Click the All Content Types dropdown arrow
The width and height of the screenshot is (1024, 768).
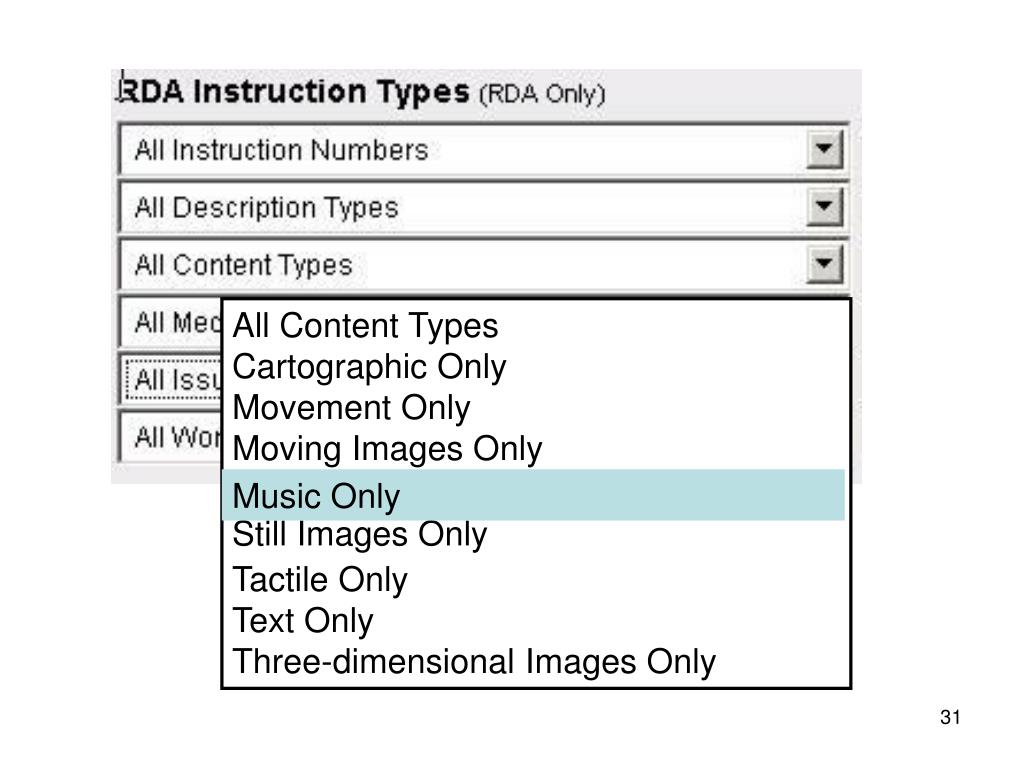point(825,264)
